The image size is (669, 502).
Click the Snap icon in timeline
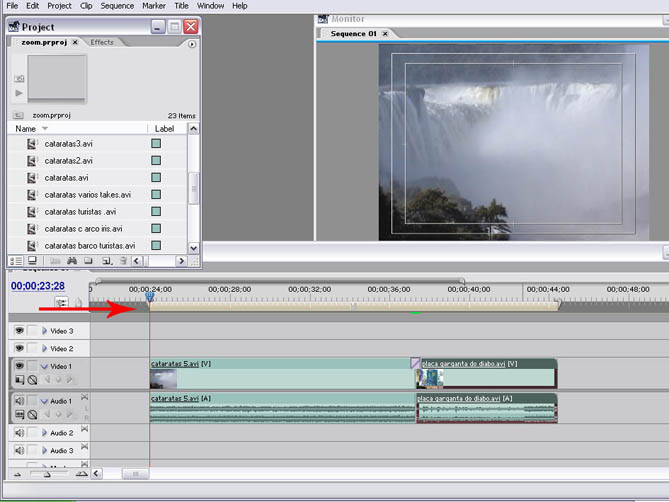click(62, 301)
